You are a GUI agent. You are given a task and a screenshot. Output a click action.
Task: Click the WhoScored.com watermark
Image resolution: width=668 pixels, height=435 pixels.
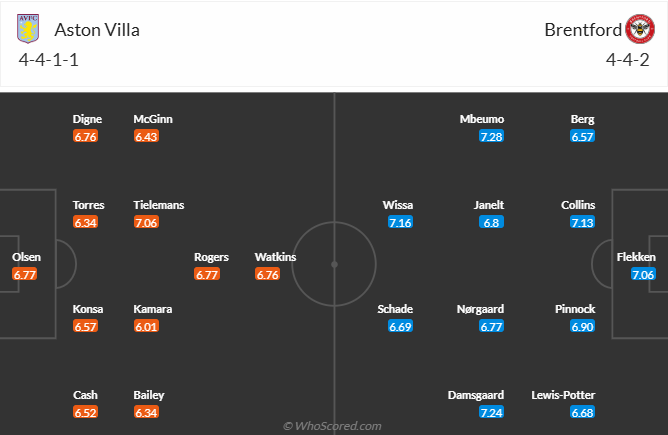click(x=332, y=426)
